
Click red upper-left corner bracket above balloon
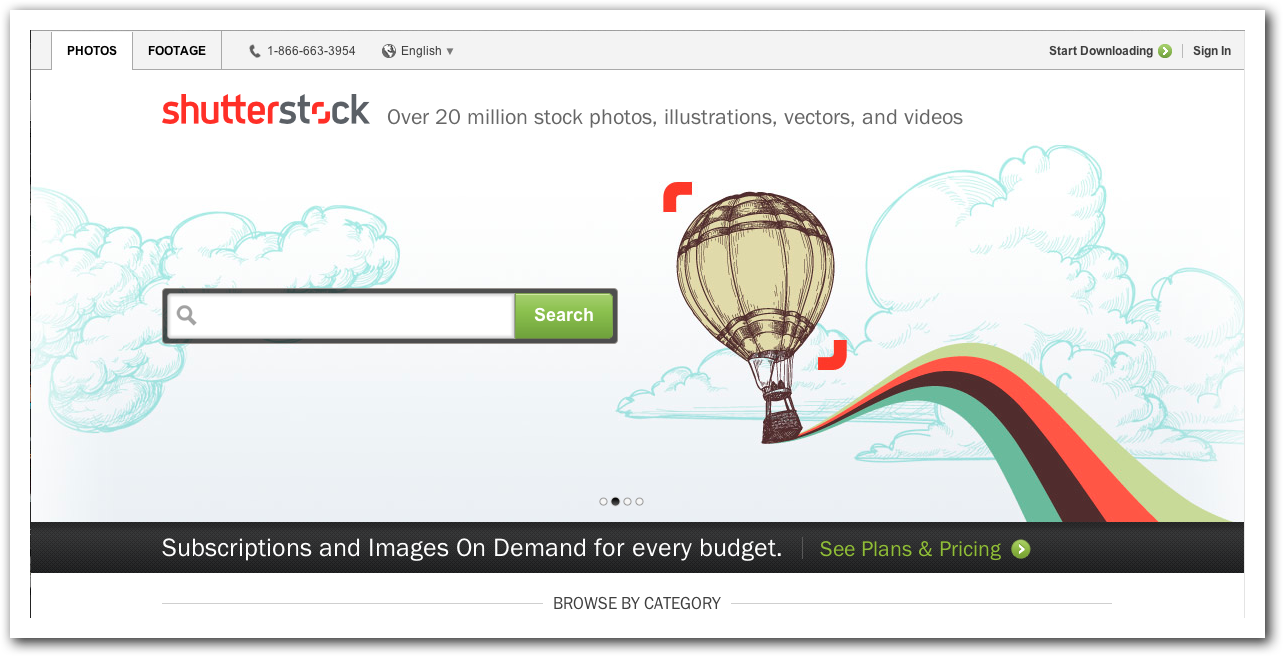pyautogui.click(x=677, y=197)
